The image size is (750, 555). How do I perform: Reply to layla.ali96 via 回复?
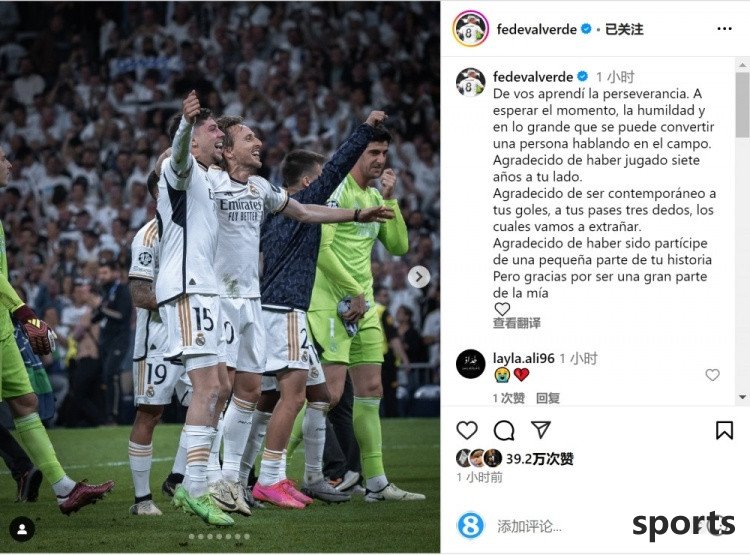pos(548,398)
